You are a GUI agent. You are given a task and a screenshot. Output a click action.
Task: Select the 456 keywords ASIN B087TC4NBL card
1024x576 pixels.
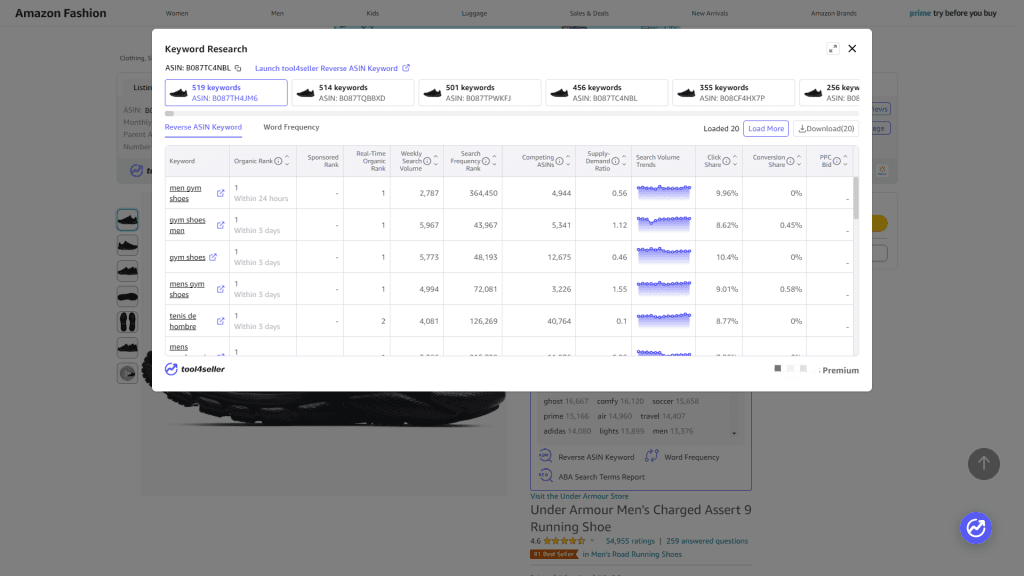coord(607,93)
